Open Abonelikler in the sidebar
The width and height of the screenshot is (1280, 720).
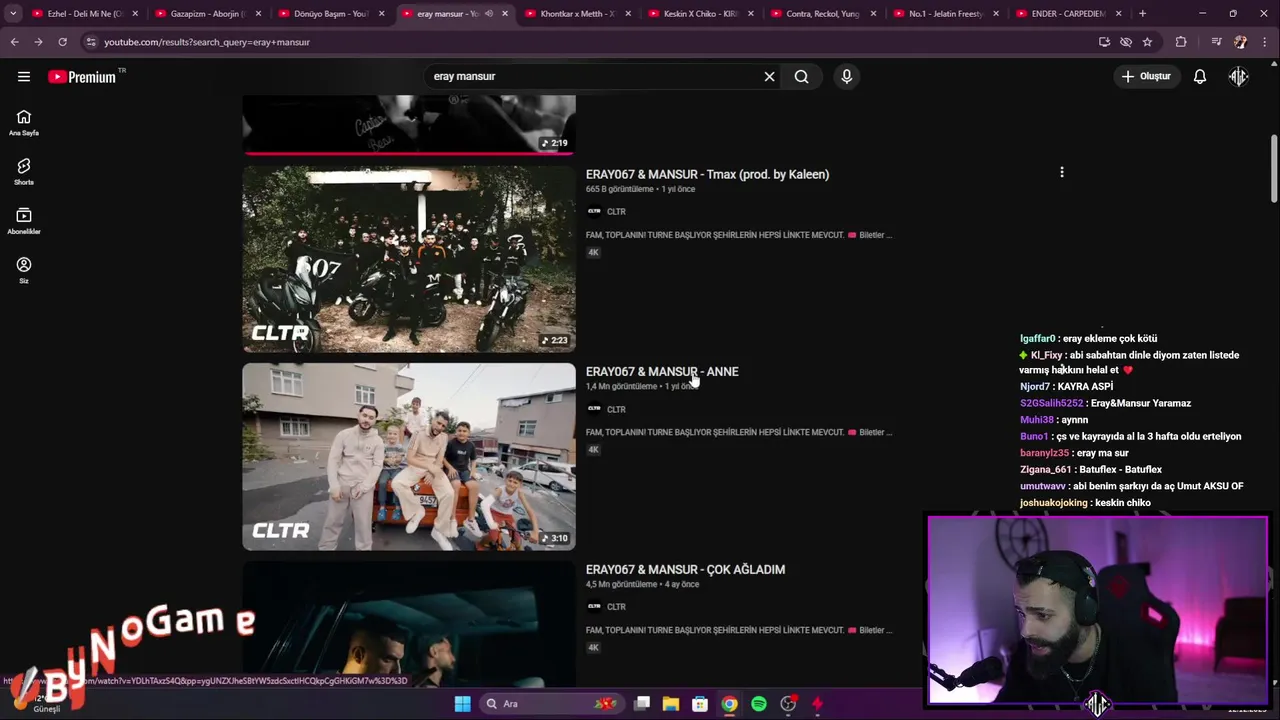24,221
